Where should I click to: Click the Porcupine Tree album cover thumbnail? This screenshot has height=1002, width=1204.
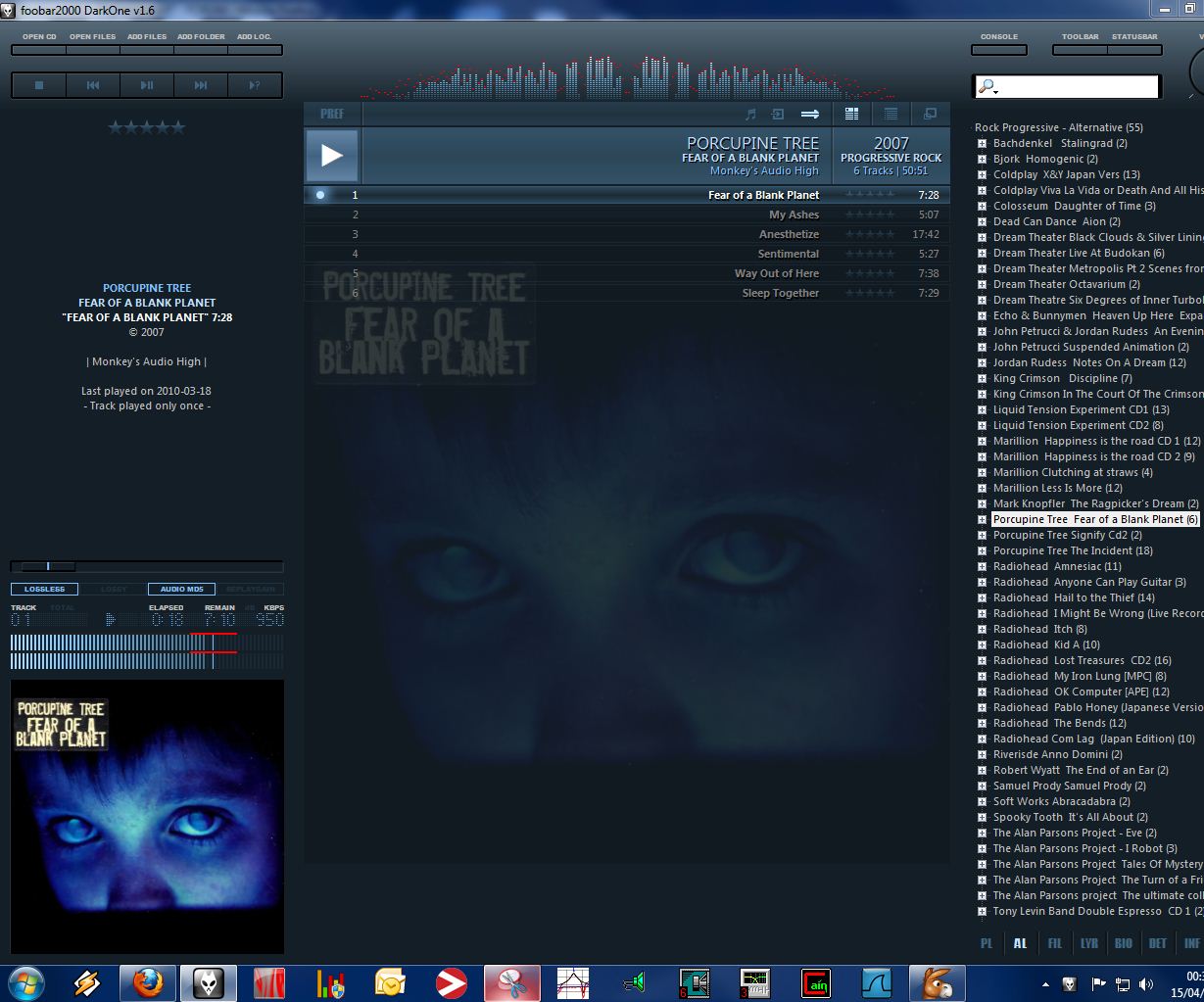[x=147, y=817]
